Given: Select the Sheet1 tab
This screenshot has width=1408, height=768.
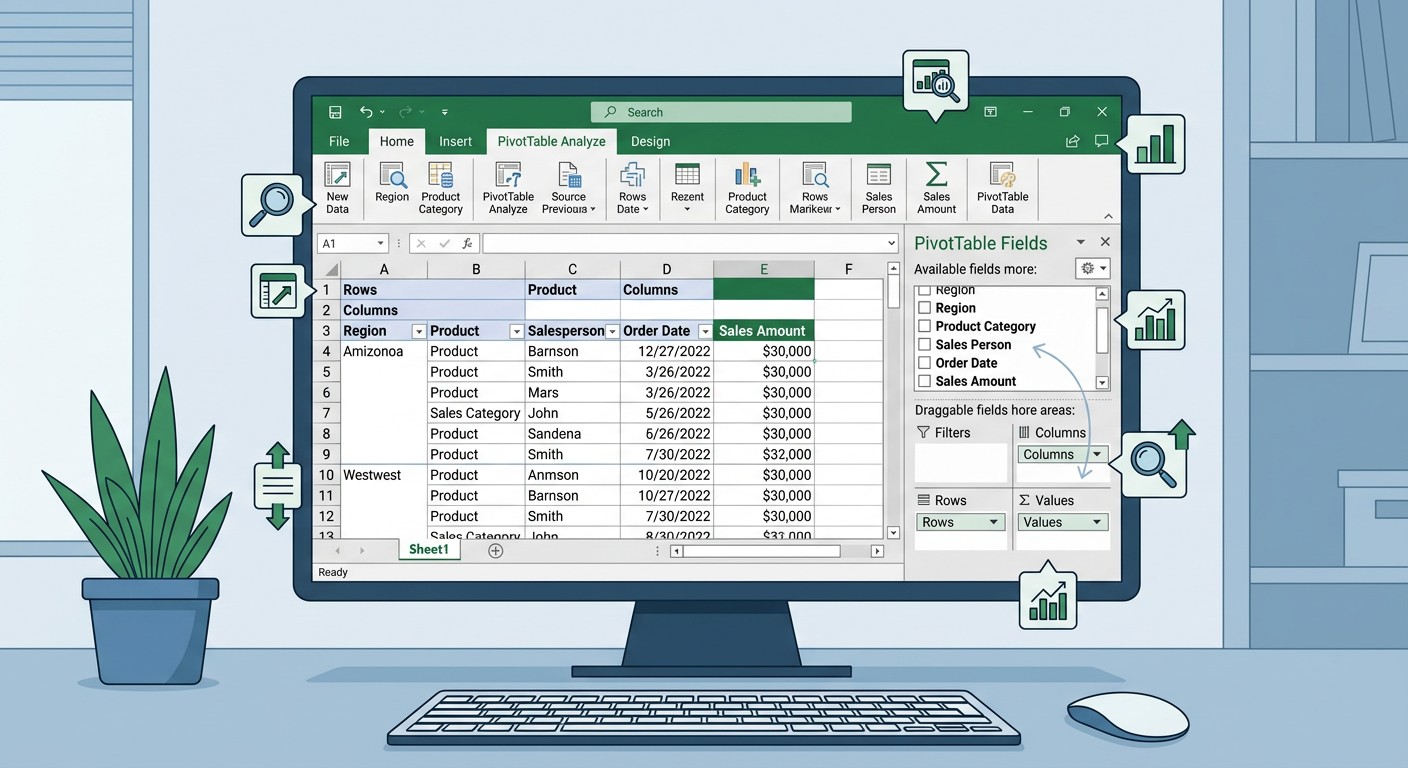Looking at the screenshot, I should point(429,550).
